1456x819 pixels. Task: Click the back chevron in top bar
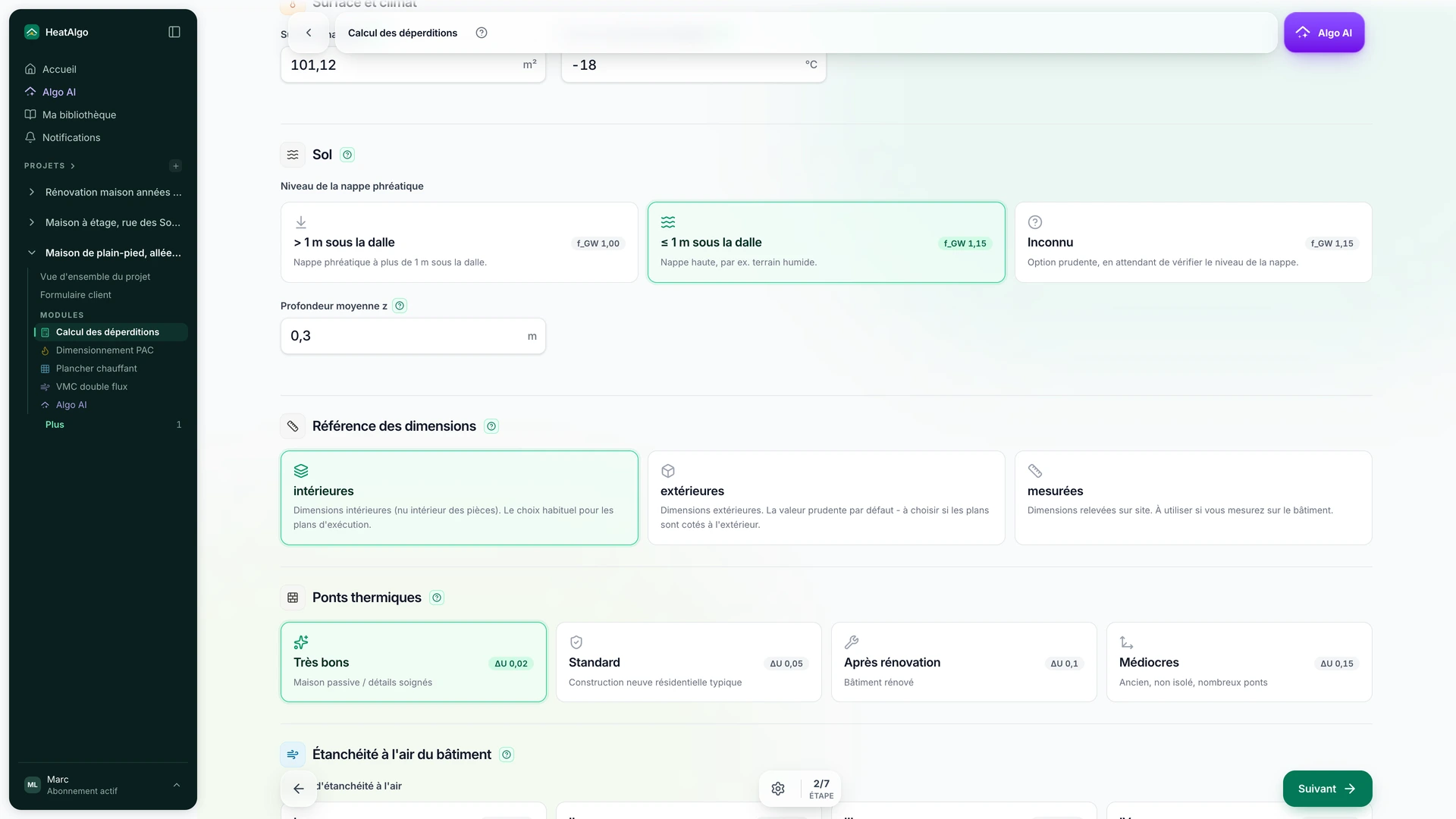pyautogui.click(x=309, y=33)
